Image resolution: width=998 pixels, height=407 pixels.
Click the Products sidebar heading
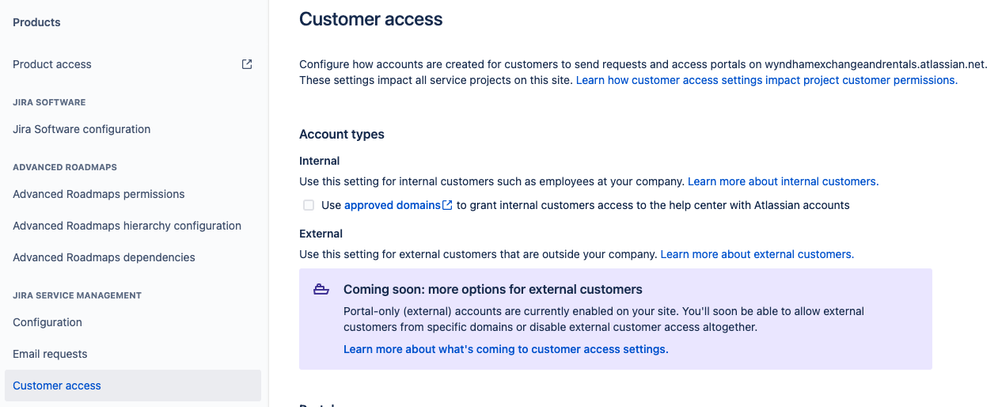tap(36, 22)
